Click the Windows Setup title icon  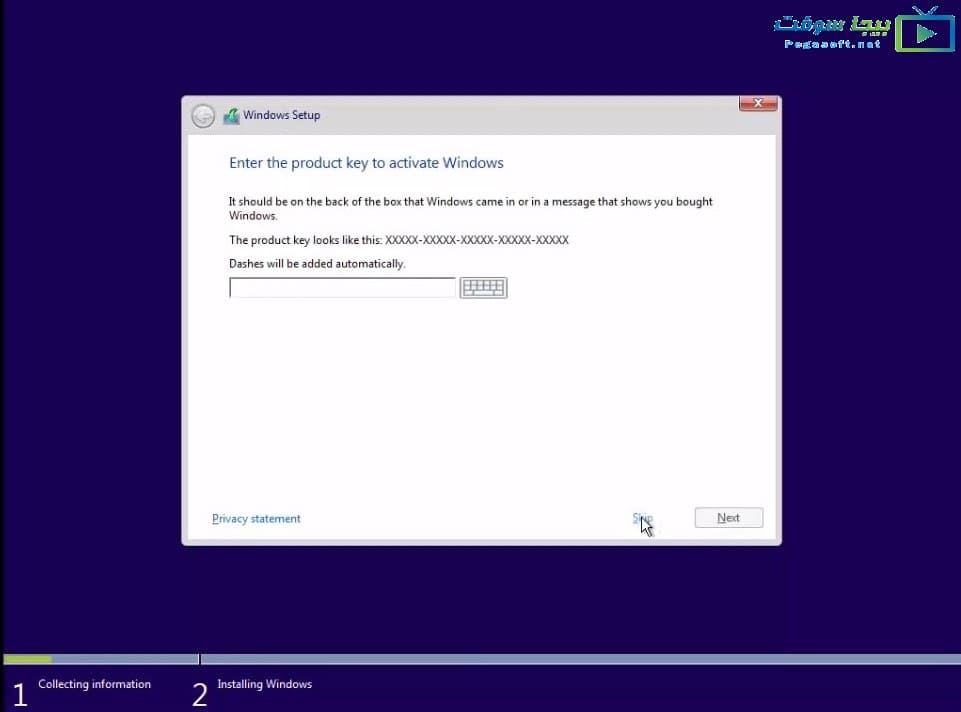(231, 116)
